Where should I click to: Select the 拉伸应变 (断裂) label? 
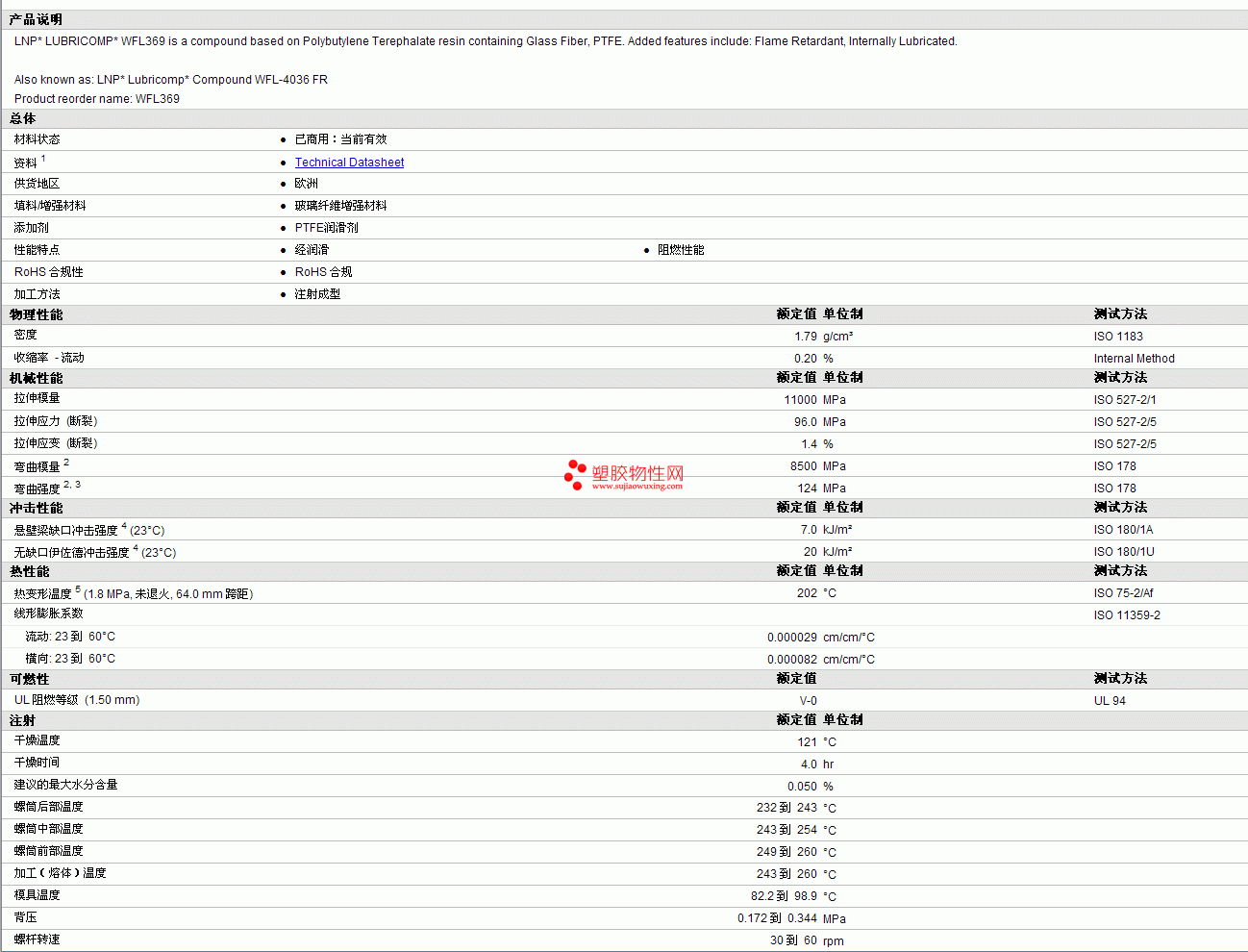coord(56,443)
